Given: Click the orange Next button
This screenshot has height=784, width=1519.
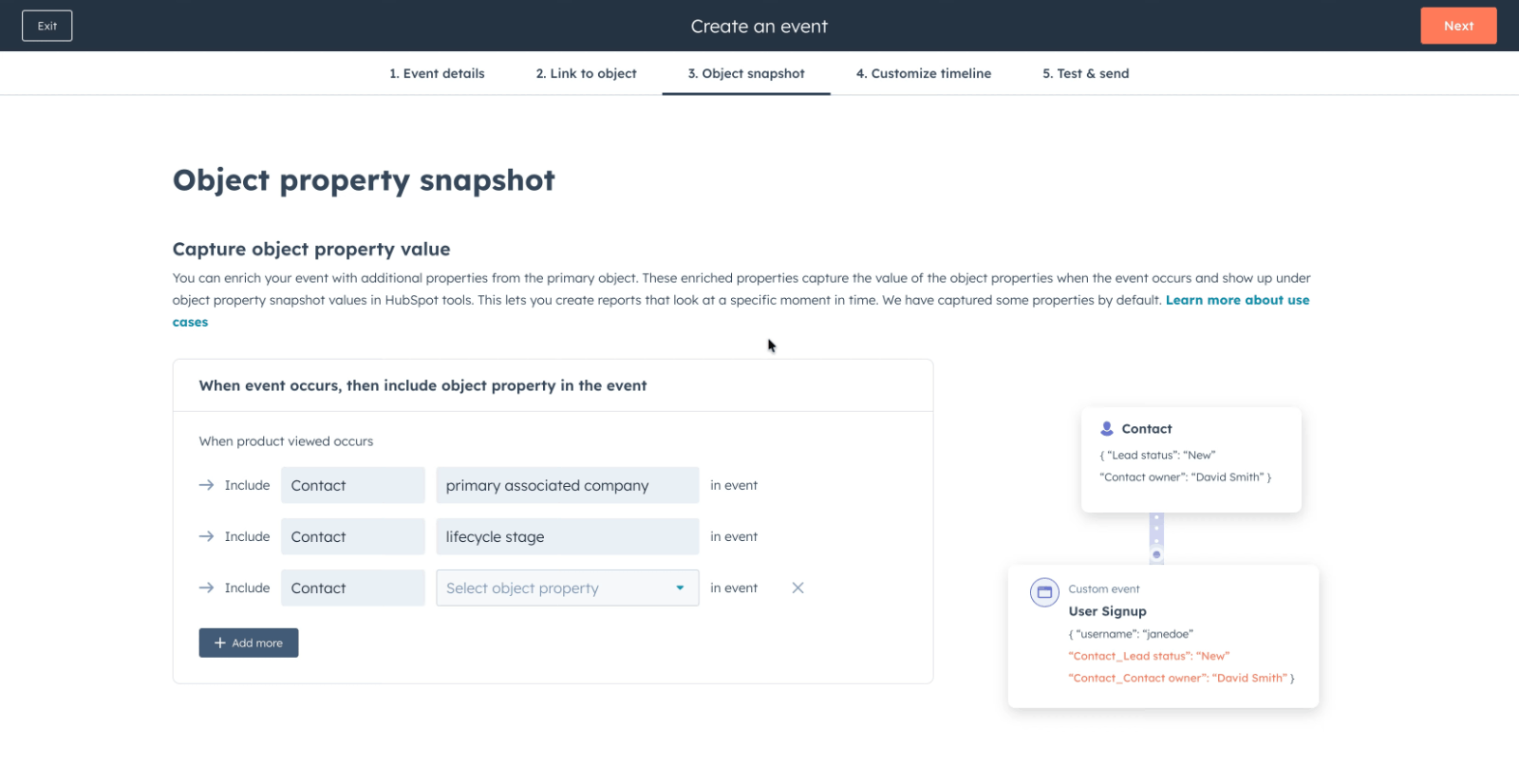Looking at the screenshot, I should pos(1458,26).
